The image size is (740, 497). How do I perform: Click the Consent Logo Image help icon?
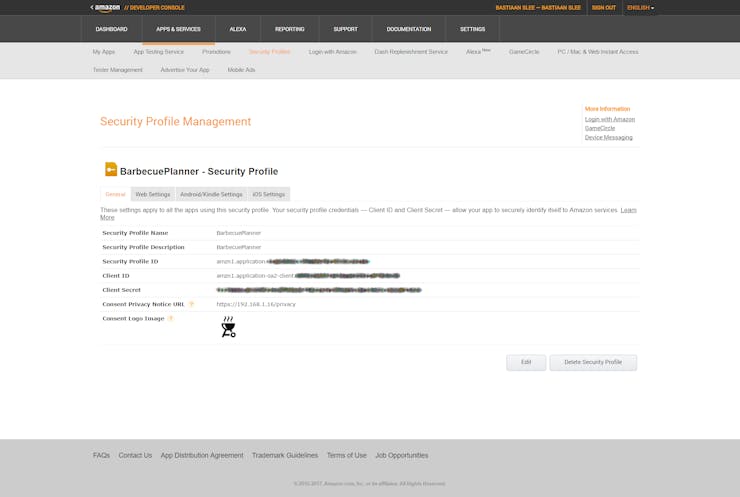[171, 319]
